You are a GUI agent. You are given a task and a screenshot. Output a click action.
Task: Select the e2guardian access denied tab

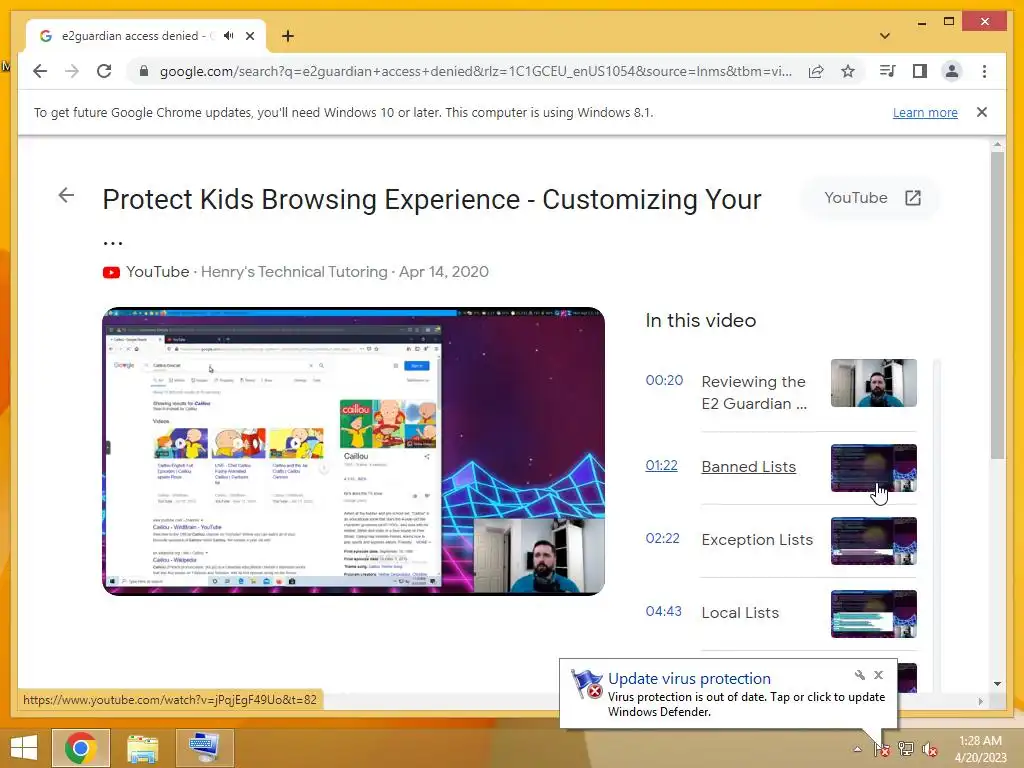pos(145,36)
